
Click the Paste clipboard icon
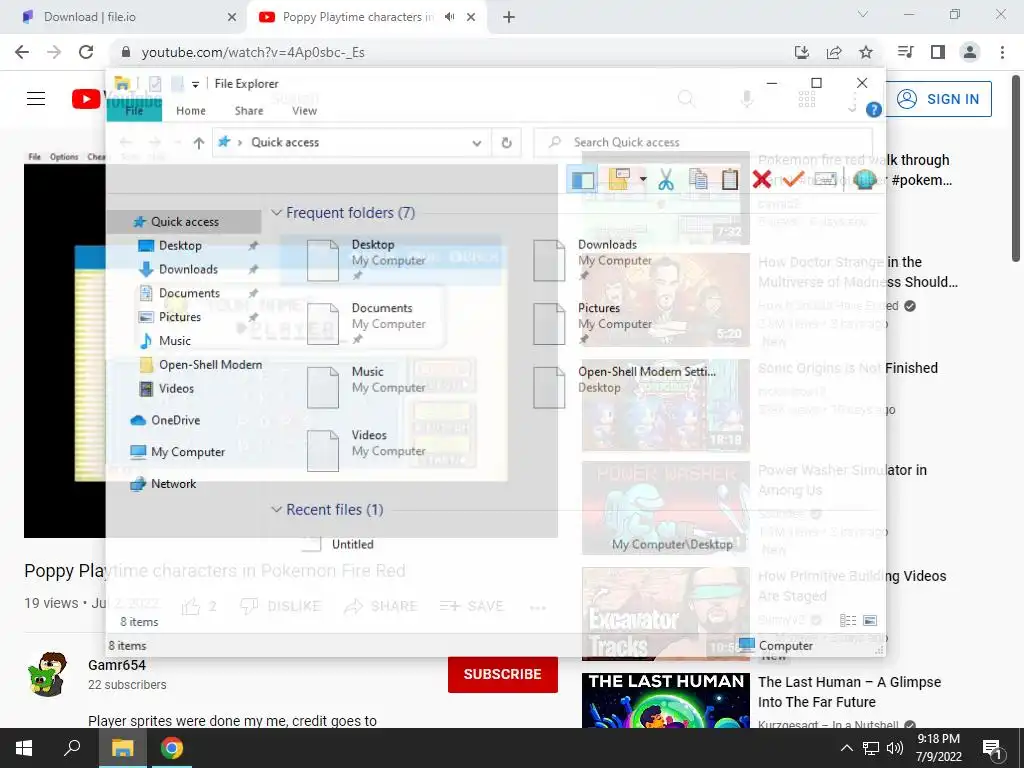tap(730, 179)
